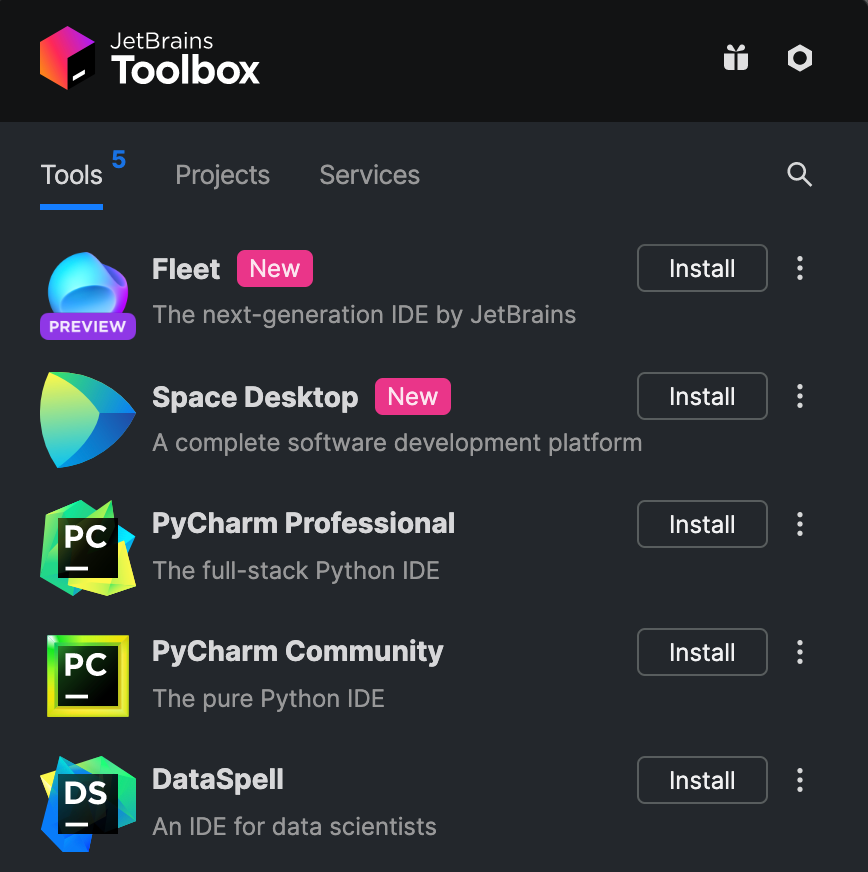Switch to the Projects tab
Viewport: 868px width, 872px height.
(x=222, y=174)
